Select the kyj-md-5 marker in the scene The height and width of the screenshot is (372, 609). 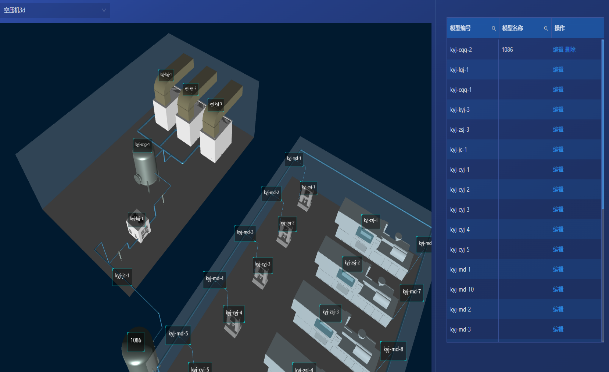(x=178, y=334)
